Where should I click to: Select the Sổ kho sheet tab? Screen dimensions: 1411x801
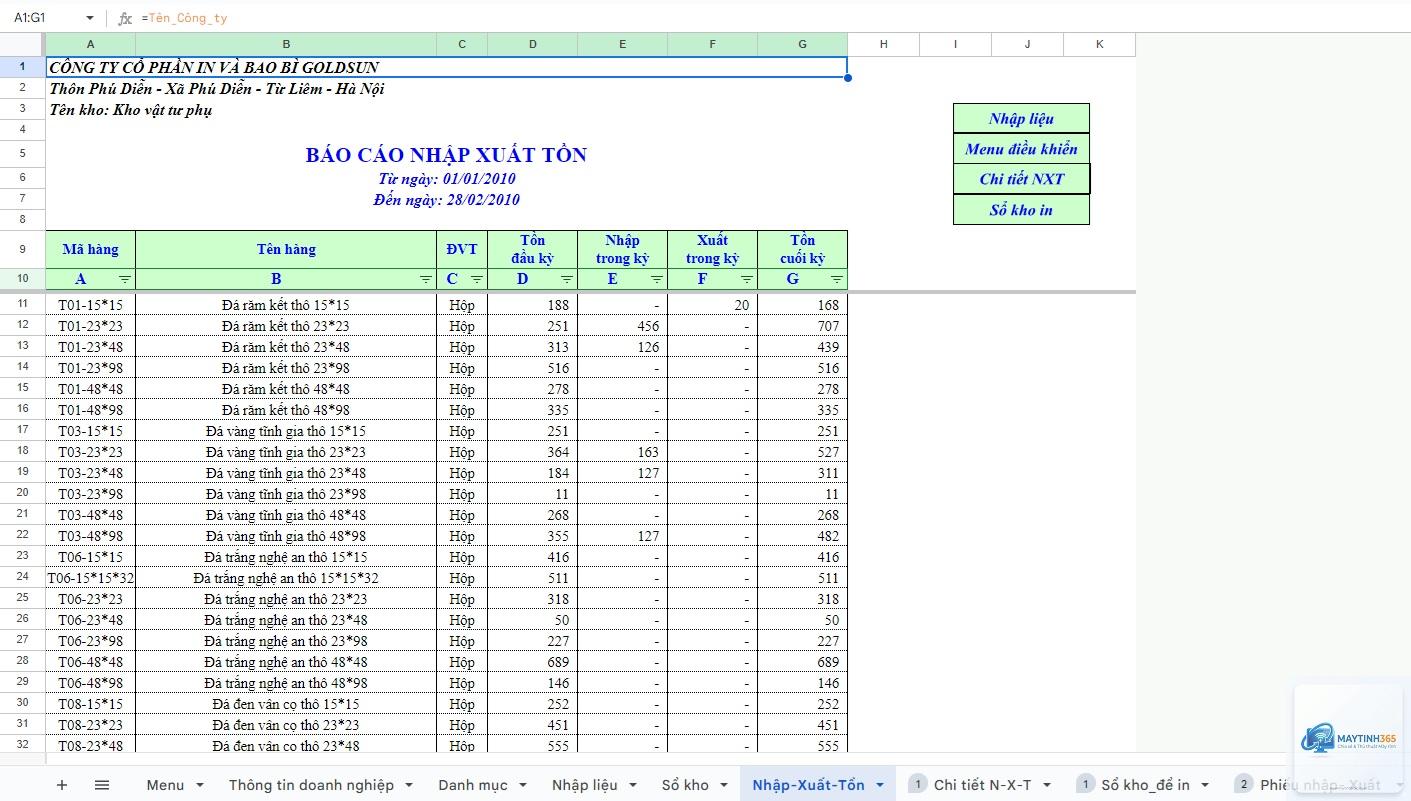[685, 785]
